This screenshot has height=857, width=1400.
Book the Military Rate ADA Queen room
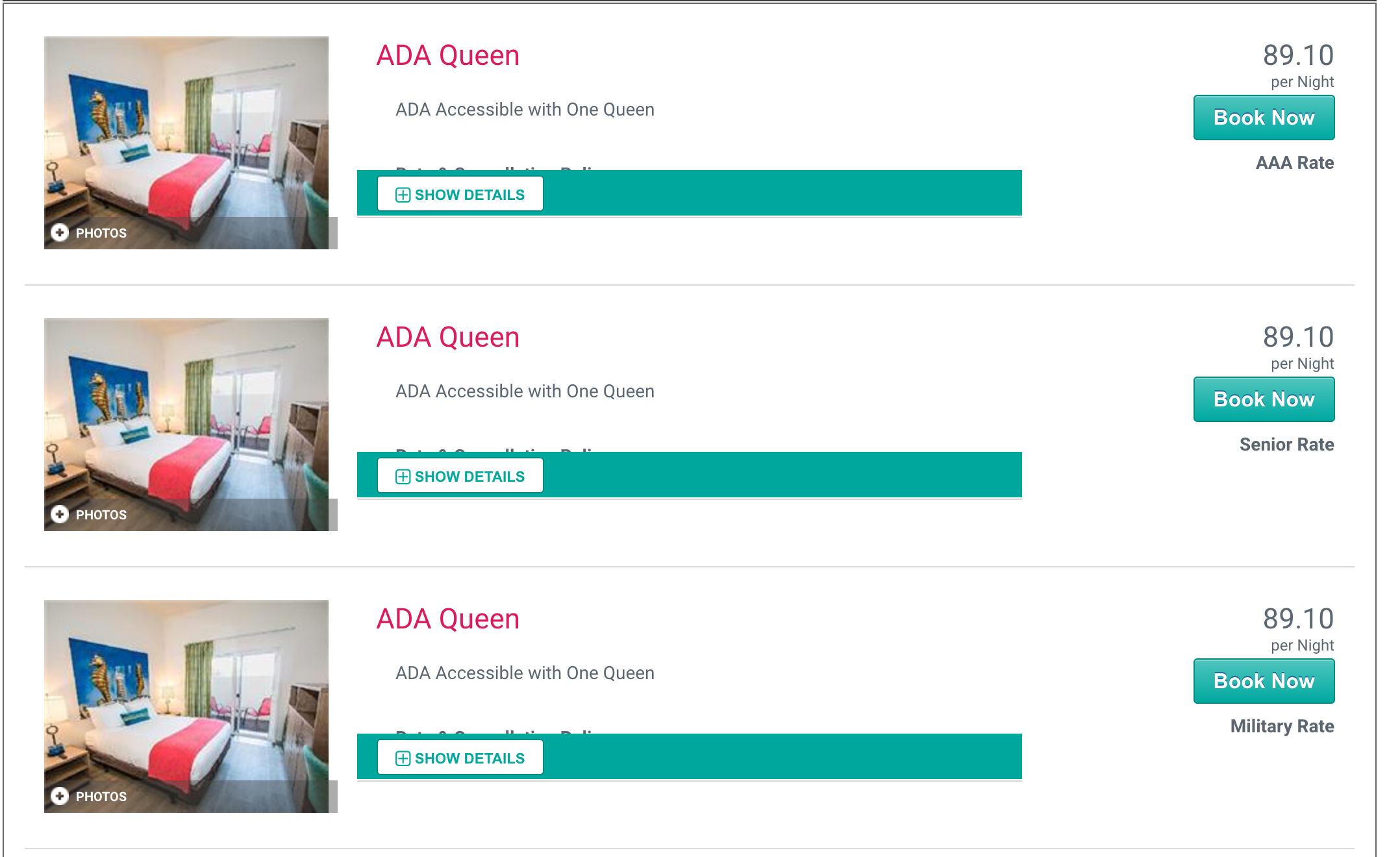[x=1264, y=681]
